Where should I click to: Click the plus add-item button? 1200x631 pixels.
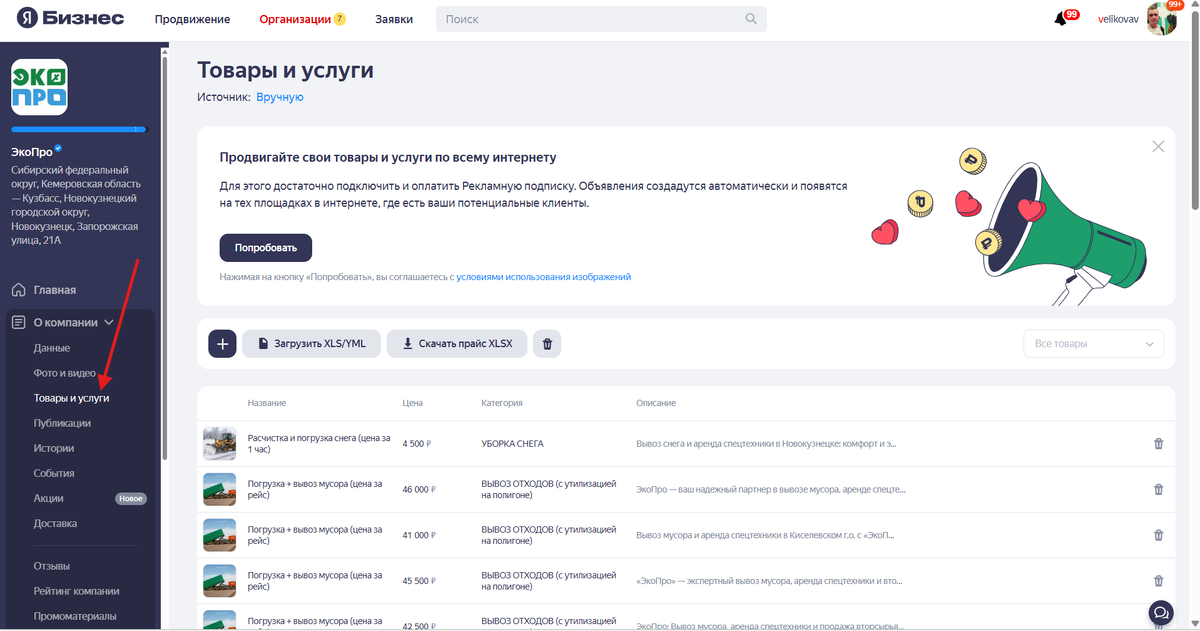click(222, 343)
